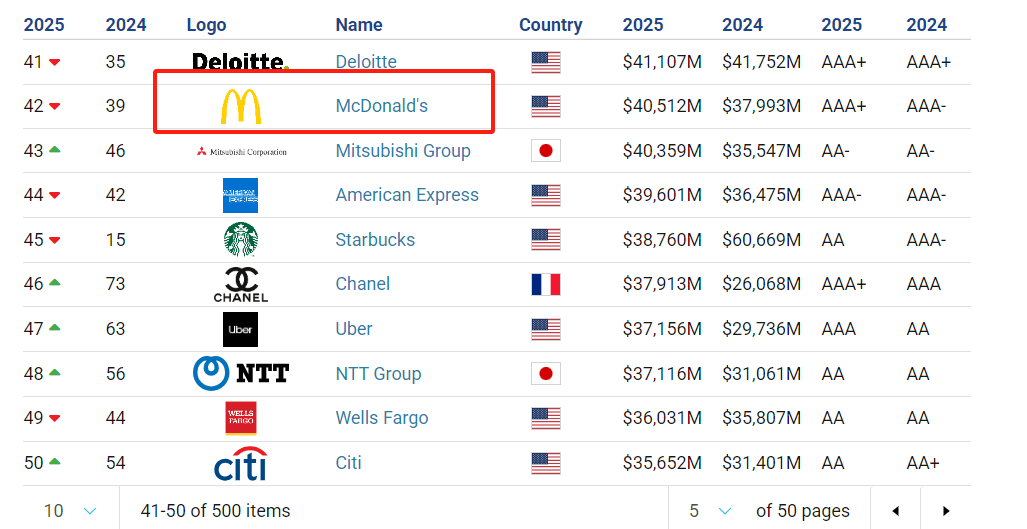Open the American Express name link
The width and height of the screenshot is (1027, 529).
[407, 195]
